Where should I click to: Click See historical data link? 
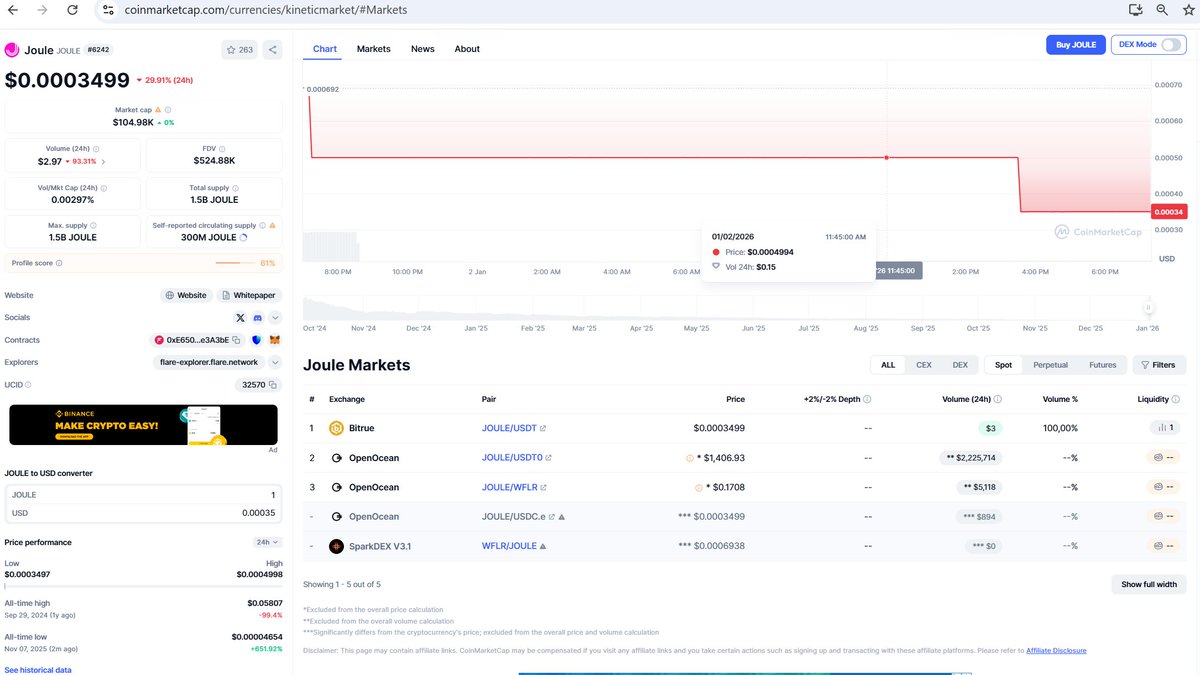[x=38, y=669]
